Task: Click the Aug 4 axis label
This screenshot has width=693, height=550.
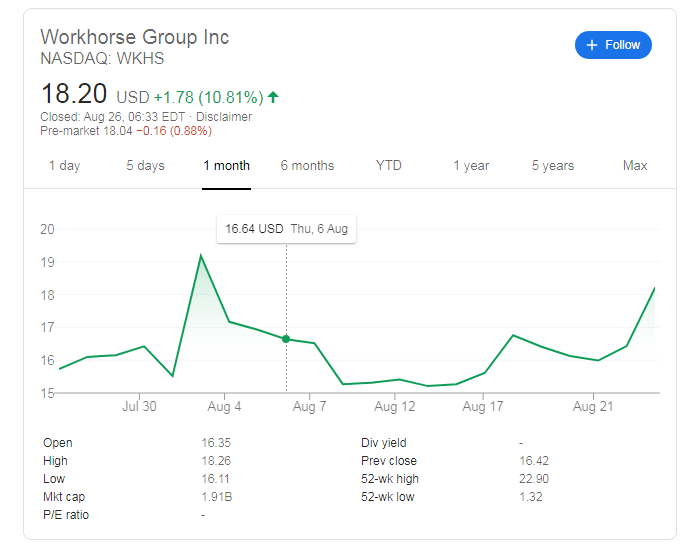Action: (x=225, y=406)
